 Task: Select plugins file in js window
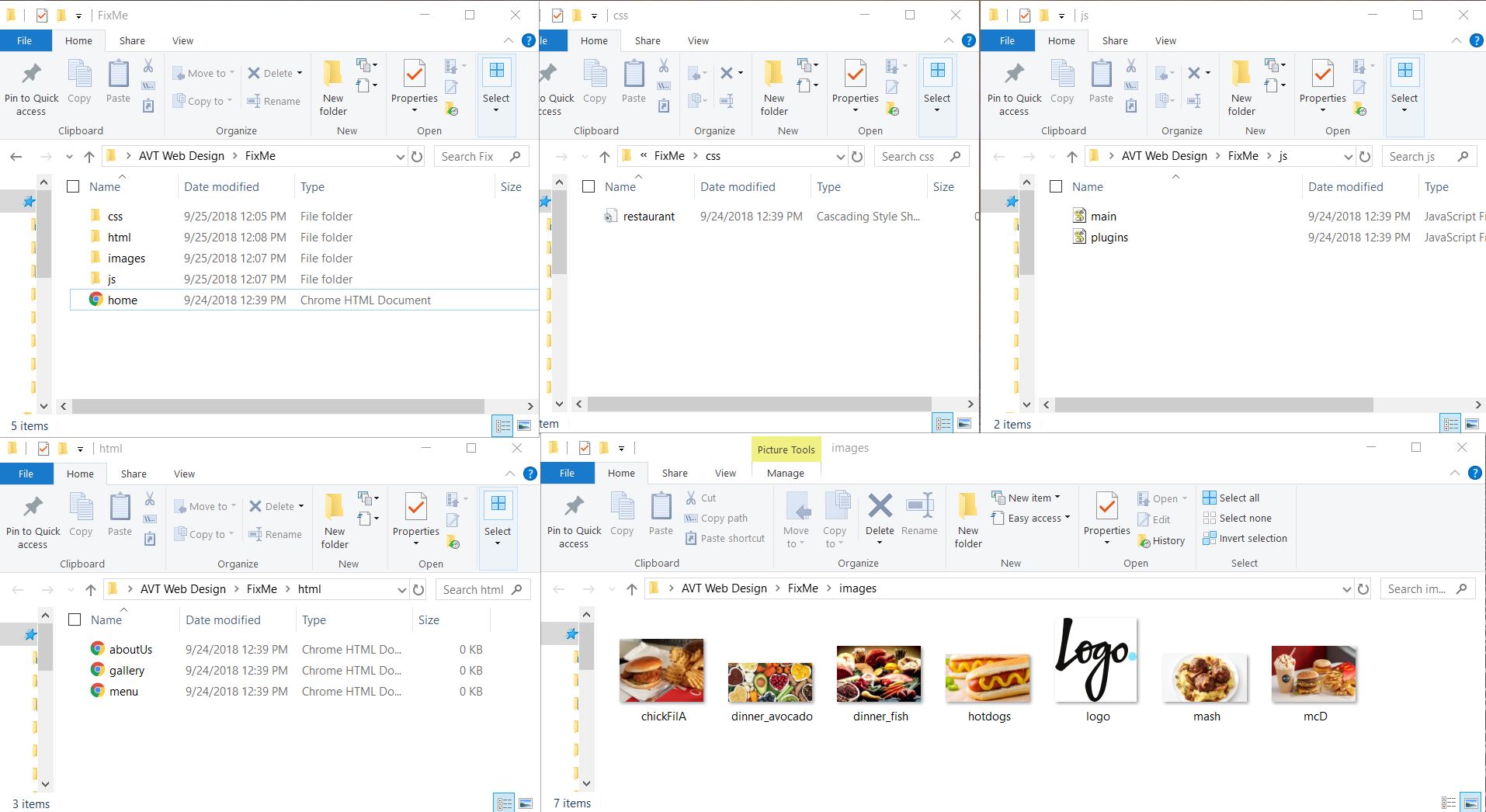tap(1109, 238)
